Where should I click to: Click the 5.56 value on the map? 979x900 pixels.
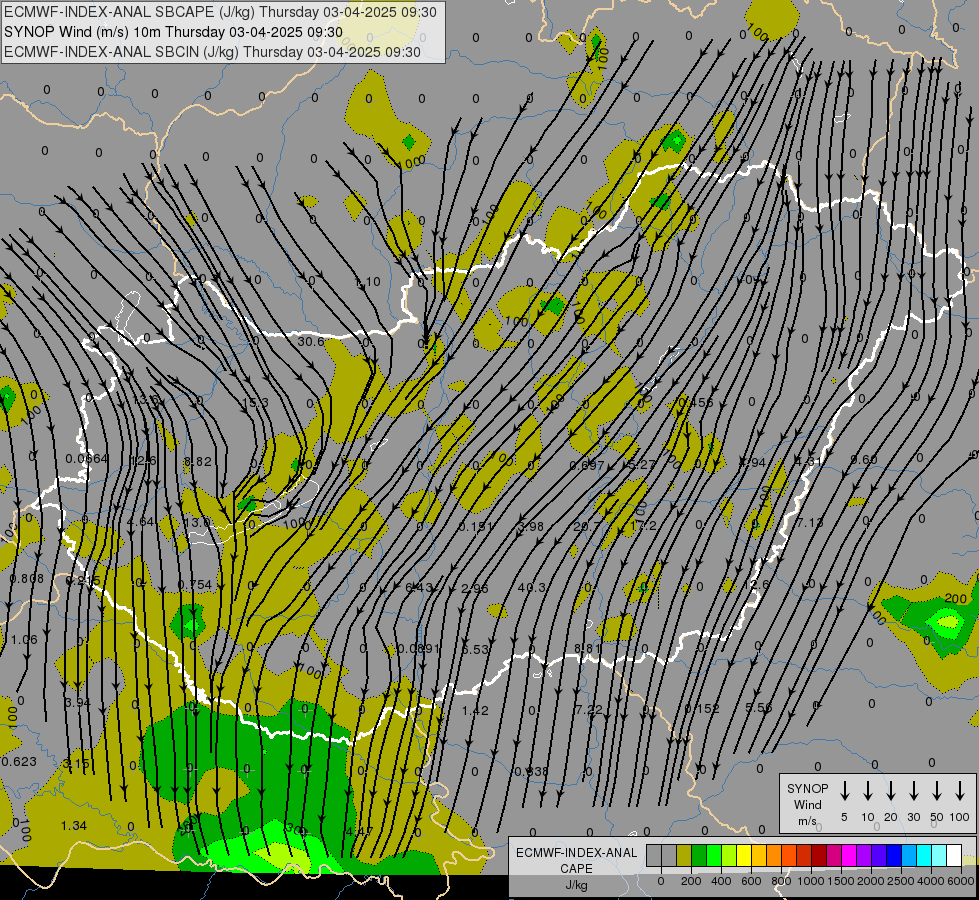759,708
